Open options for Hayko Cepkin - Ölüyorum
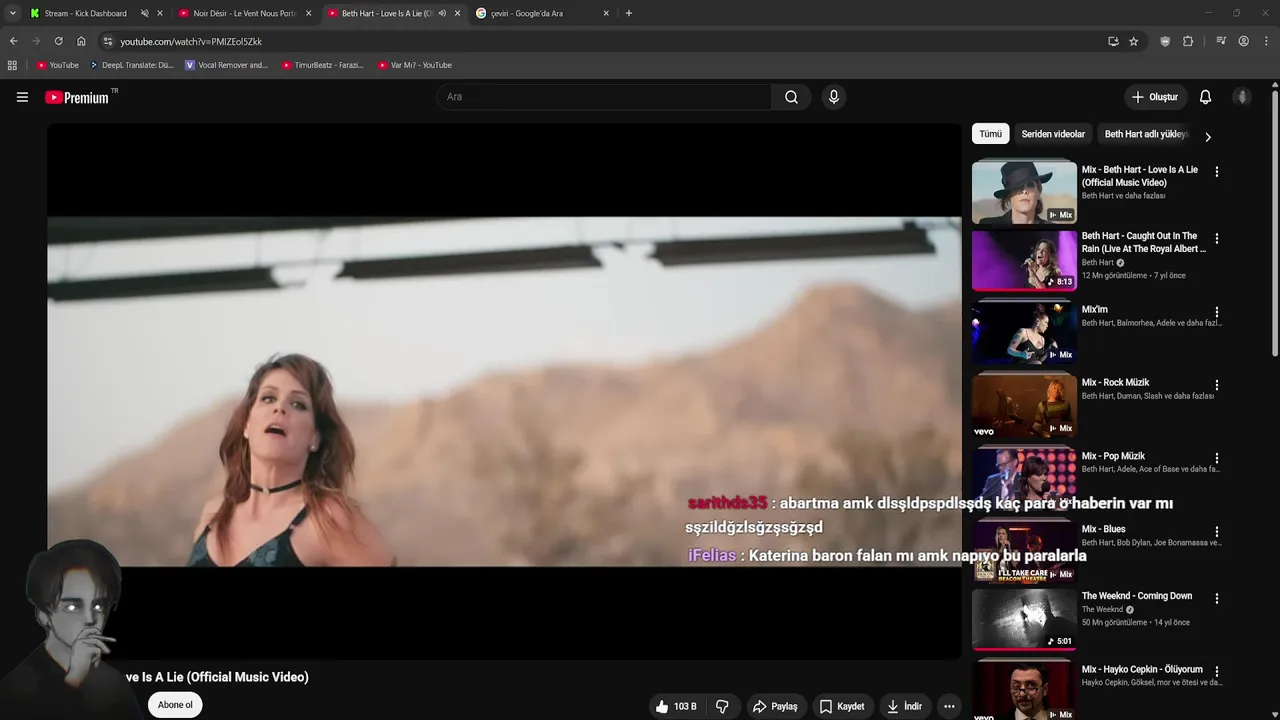This screenshot has height=720, width=1280. (x=1217, y=672)
